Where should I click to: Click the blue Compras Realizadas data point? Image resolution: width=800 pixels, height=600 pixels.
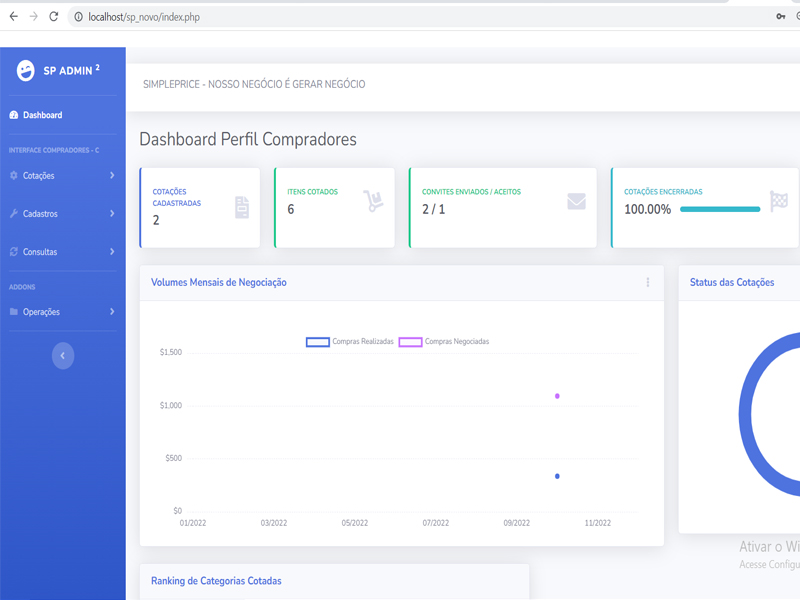click(557, 476)
